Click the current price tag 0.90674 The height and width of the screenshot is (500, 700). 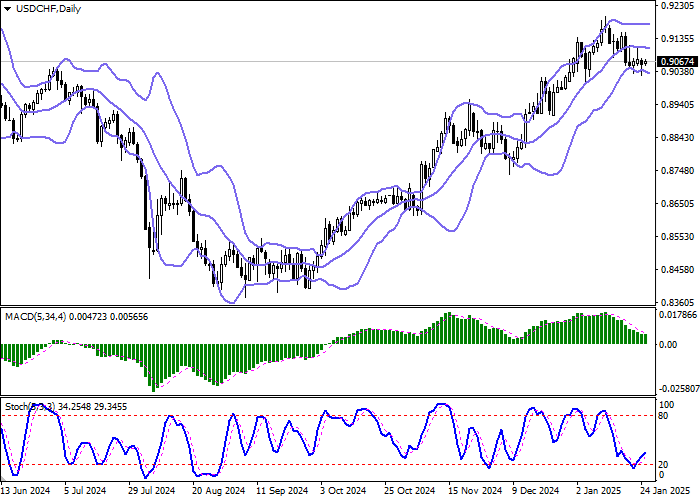pyautogui.click(x=675, y=62)
